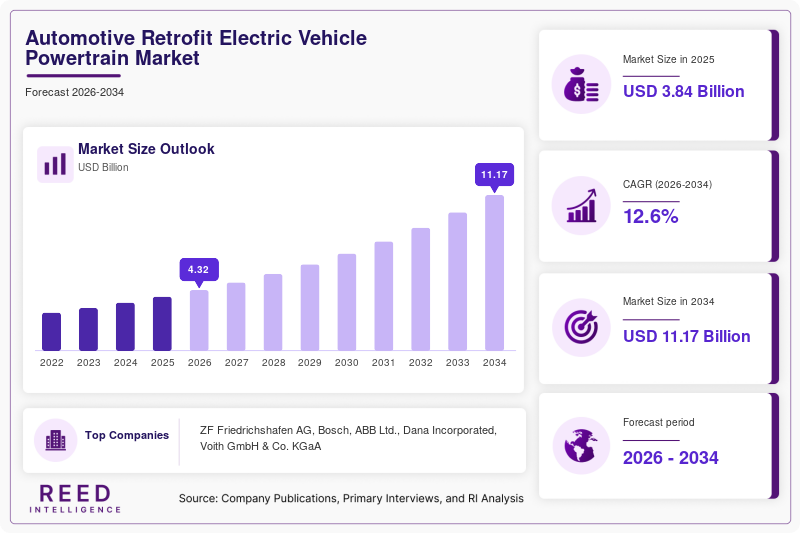Select the 2031 bar in the chart

pyautogui.click(x=384, y=296)
